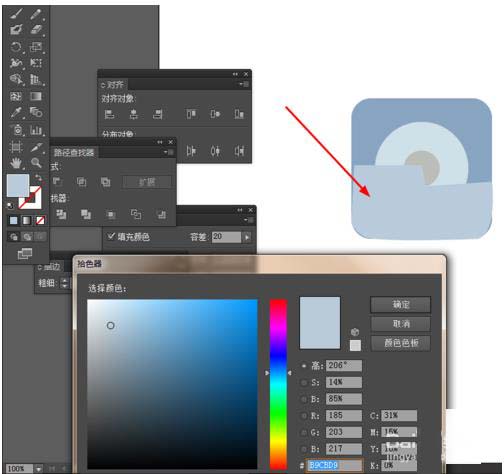Select the G radio button next to 203
Image resolution: width=504 pixels, height=474 pixels.
click(304, 432)
